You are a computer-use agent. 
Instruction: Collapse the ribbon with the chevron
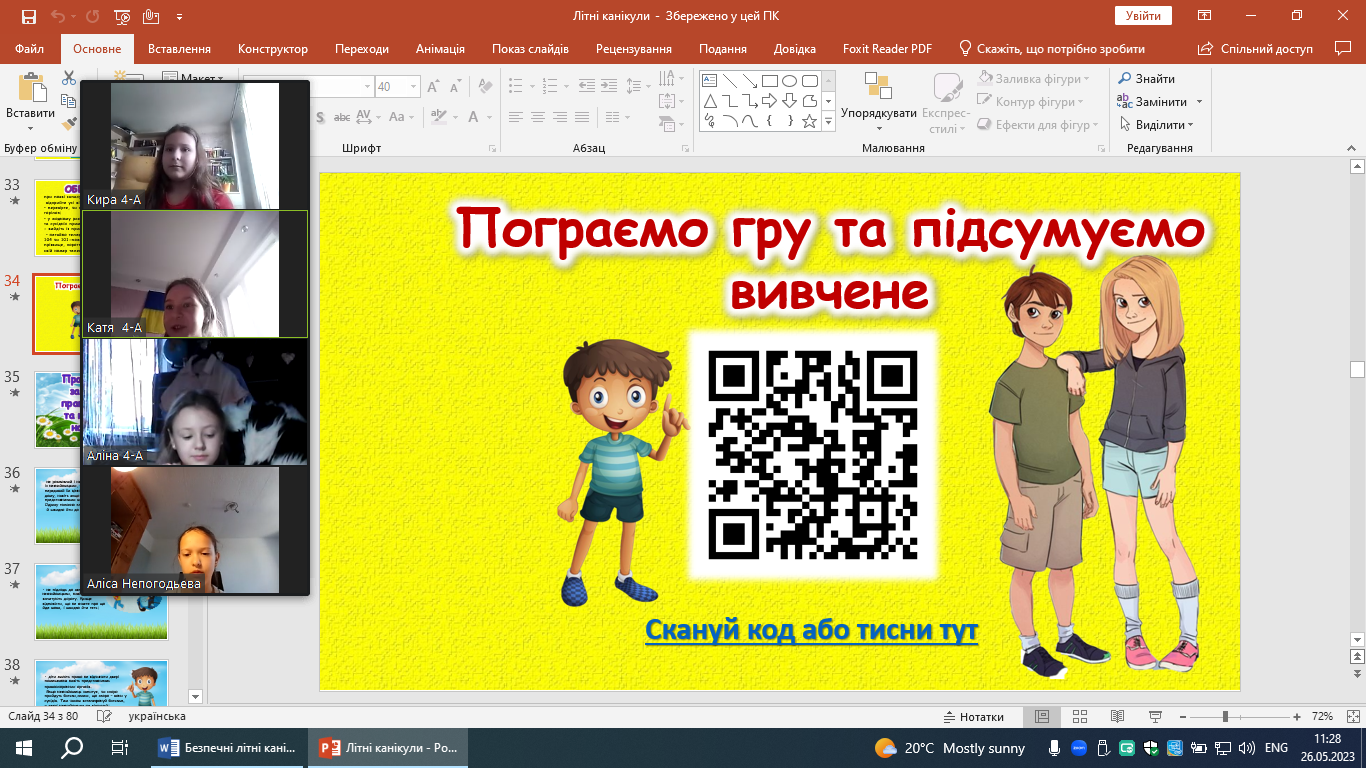[1353, 148]
